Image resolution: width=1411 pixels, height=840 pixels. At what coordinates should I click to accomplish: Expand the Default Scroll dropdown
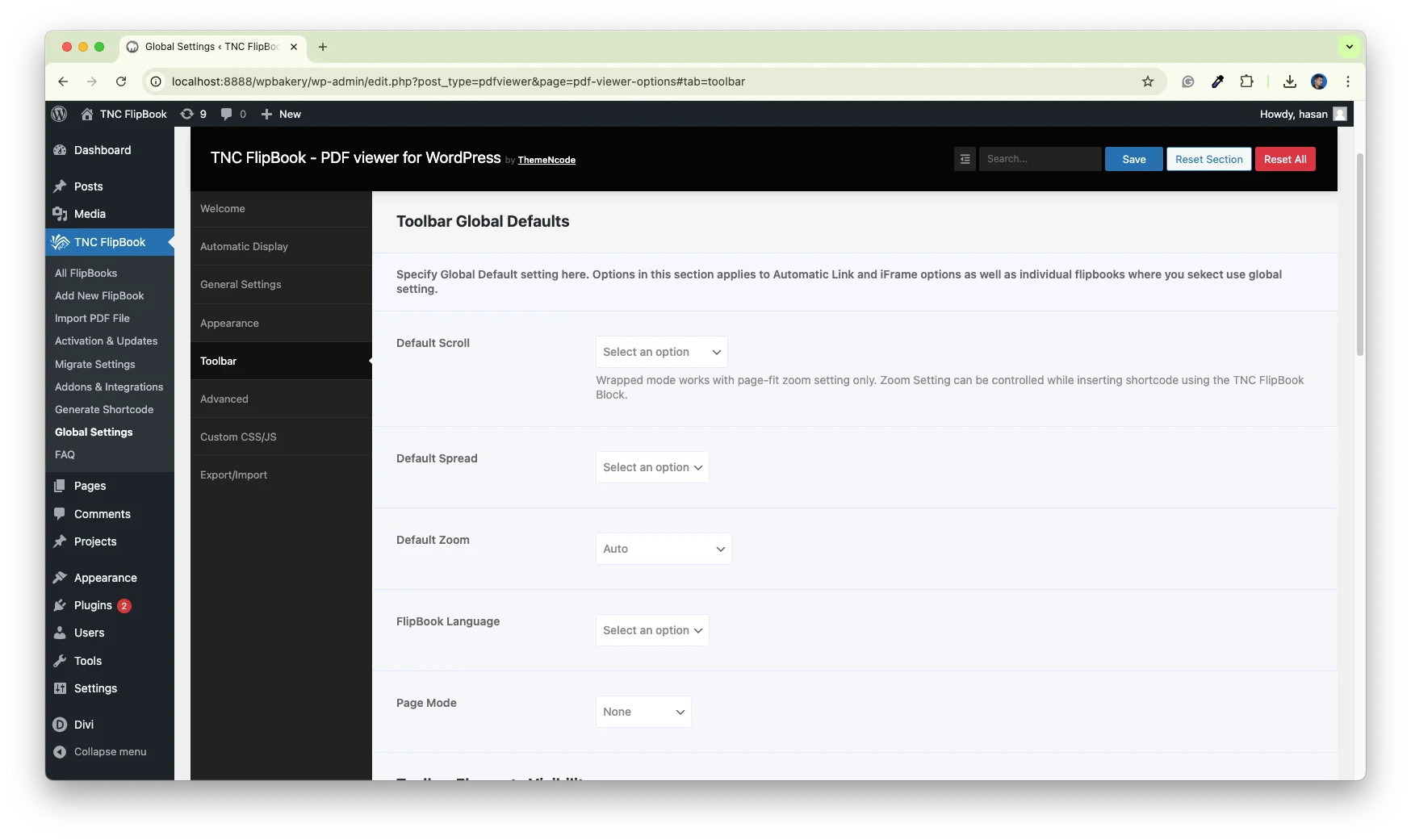click(661, 352)
